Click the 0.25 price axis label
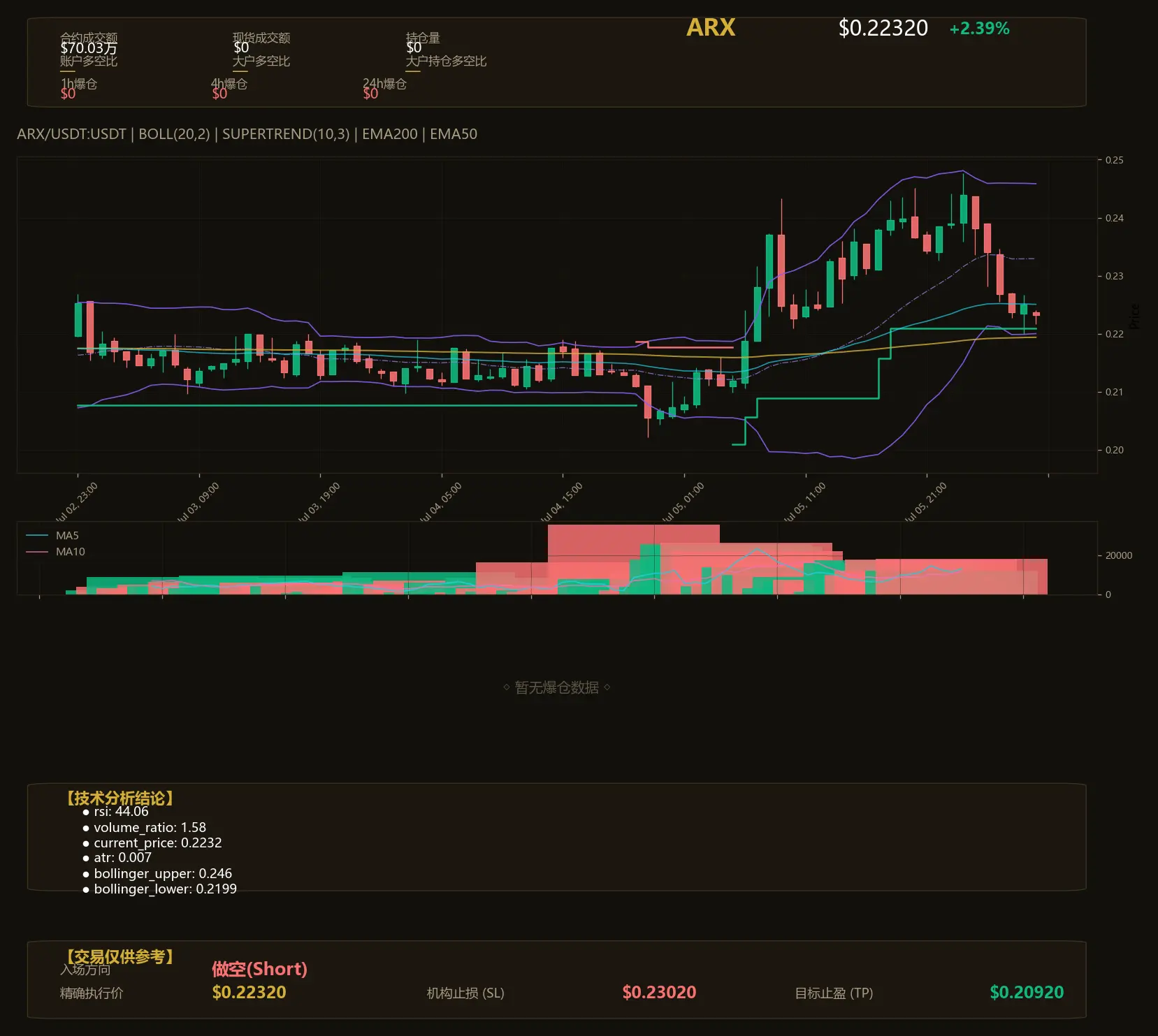Screen dimensions: 1158x1036 click(x=1115, y=160)
